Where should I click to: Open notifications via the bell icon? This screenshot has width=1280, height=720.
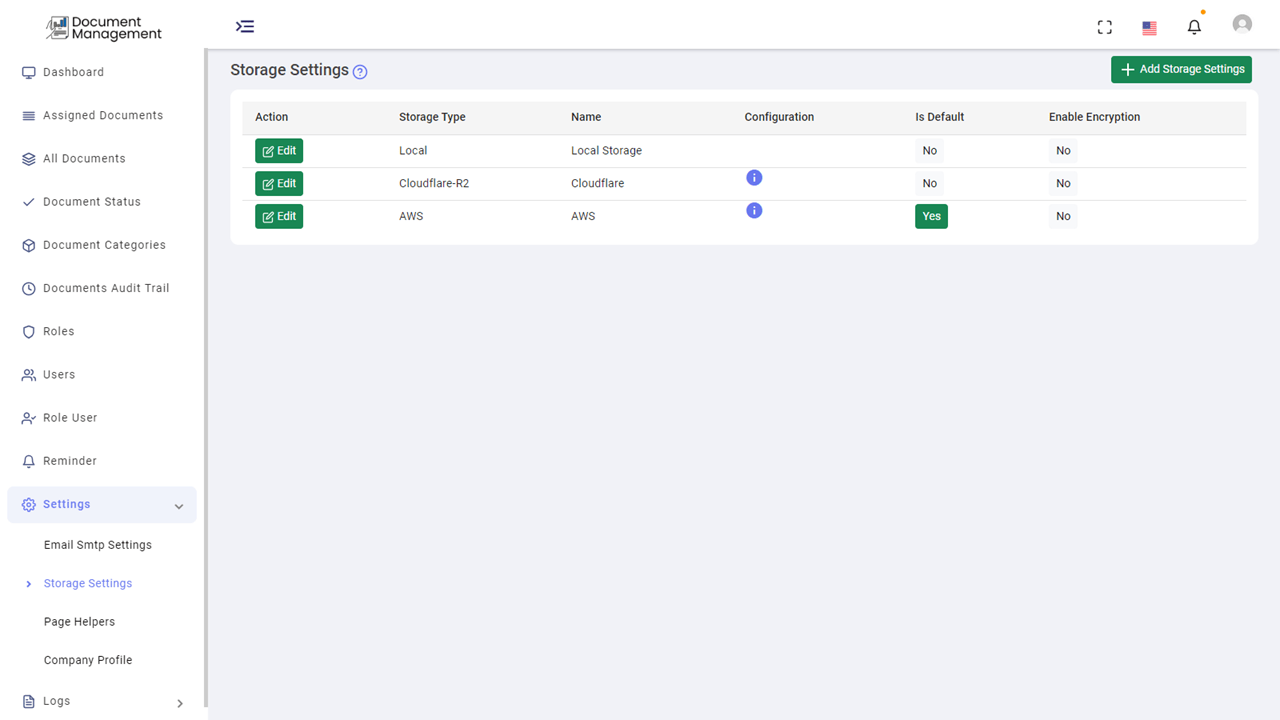1194,26
